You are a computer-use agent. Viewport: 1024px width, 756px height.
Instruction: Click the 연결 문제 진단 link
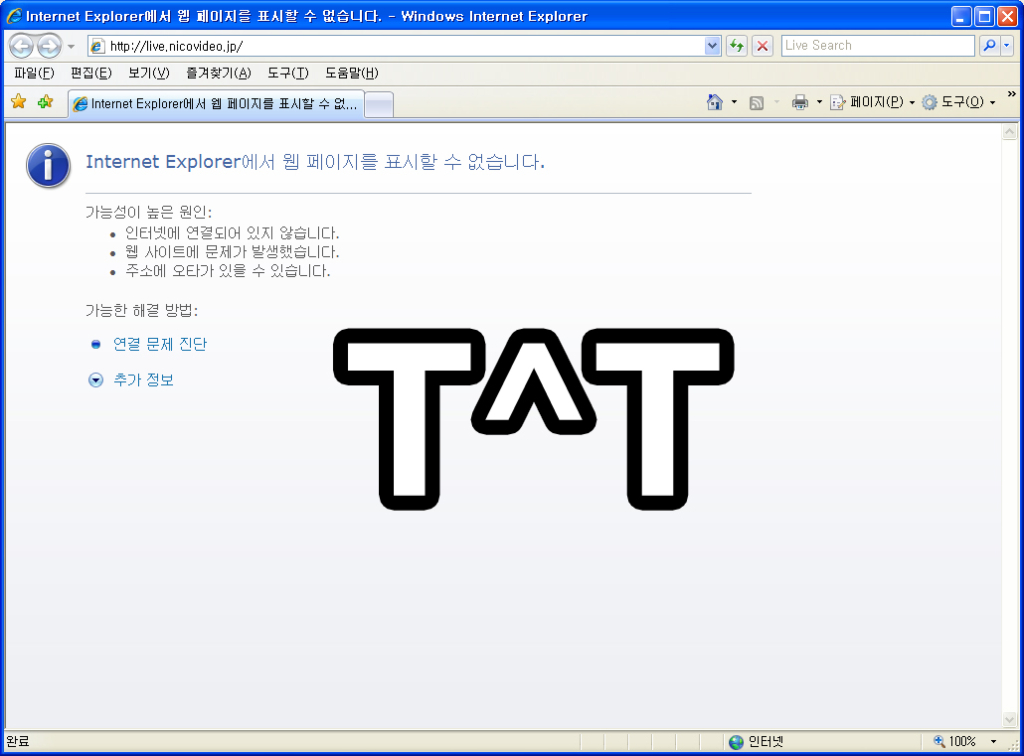click(159, 344)
